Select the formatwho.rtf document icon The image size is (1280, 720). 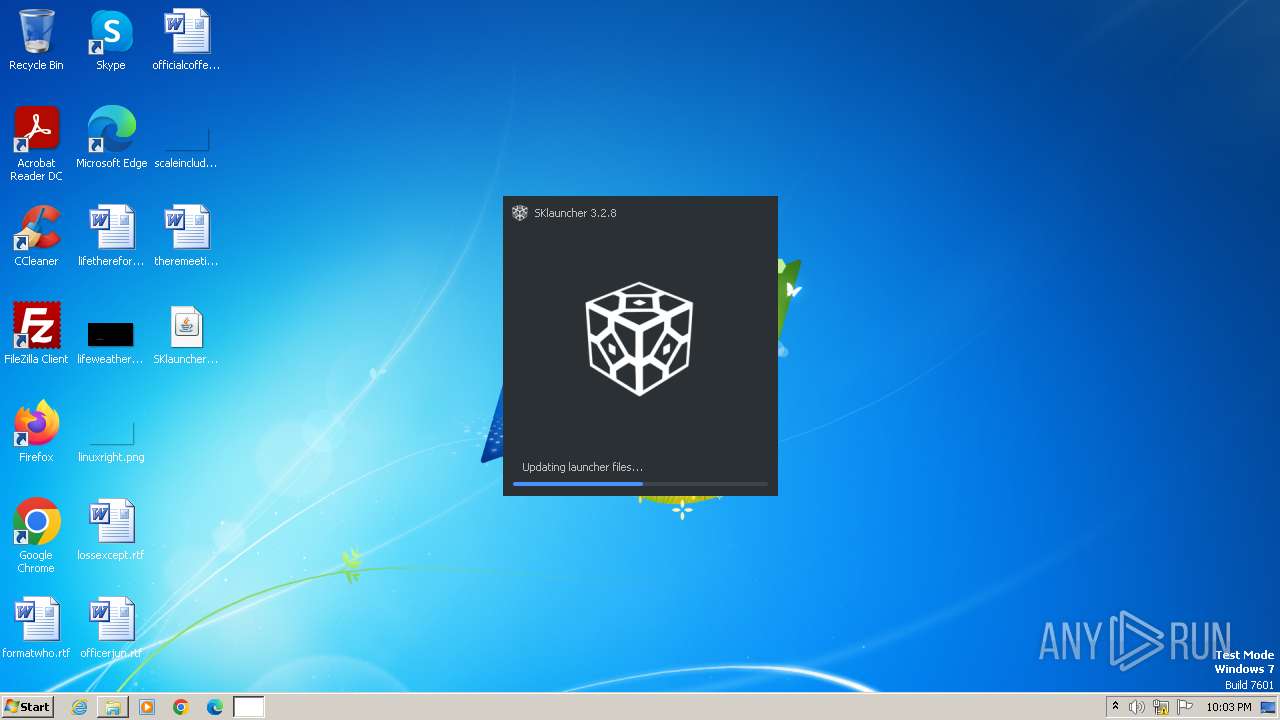pos(36,627)
